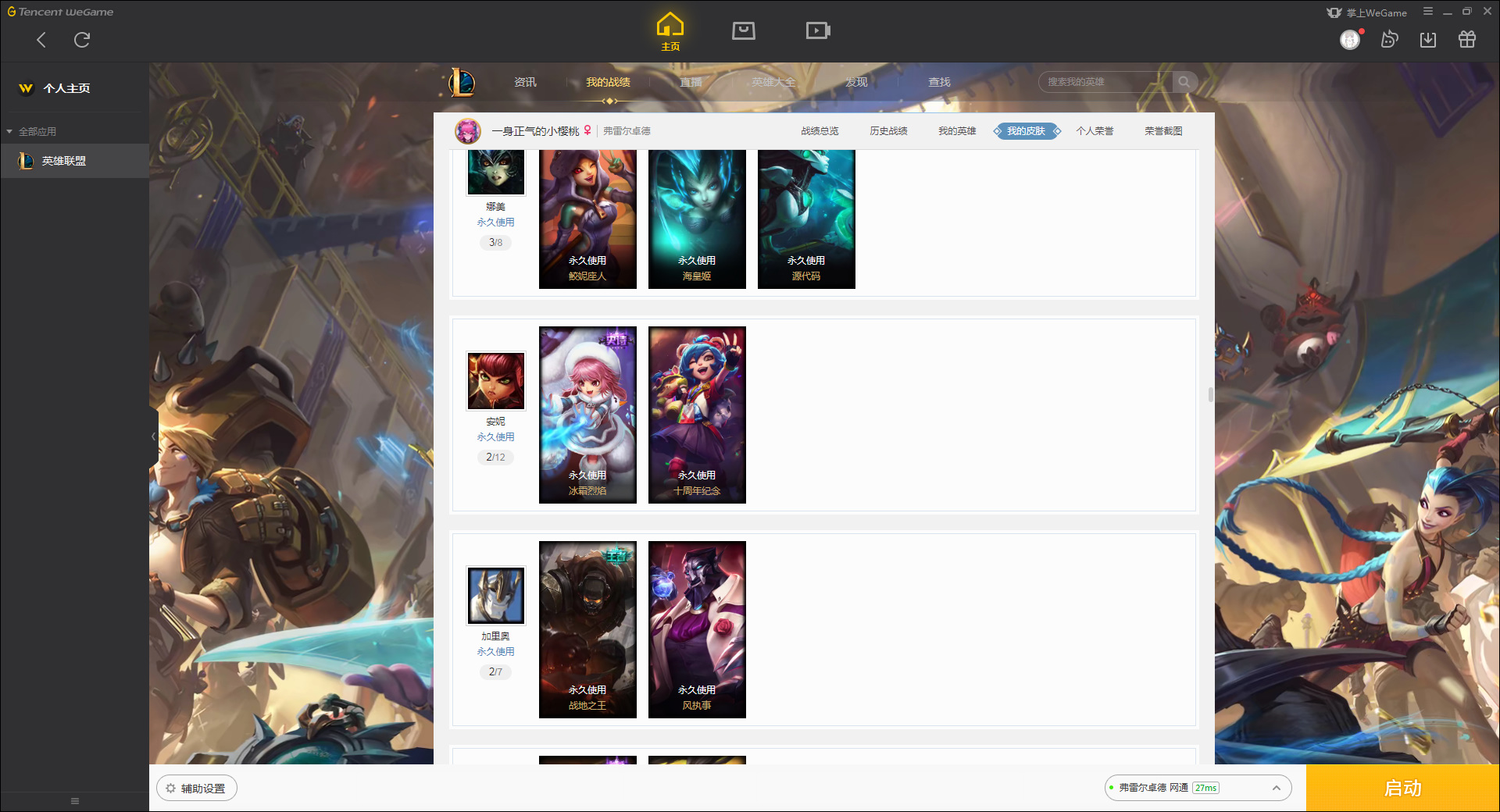Open the 鲛妮座人 skin card
Screen dimensions: 1500x812
click(587, 219)
